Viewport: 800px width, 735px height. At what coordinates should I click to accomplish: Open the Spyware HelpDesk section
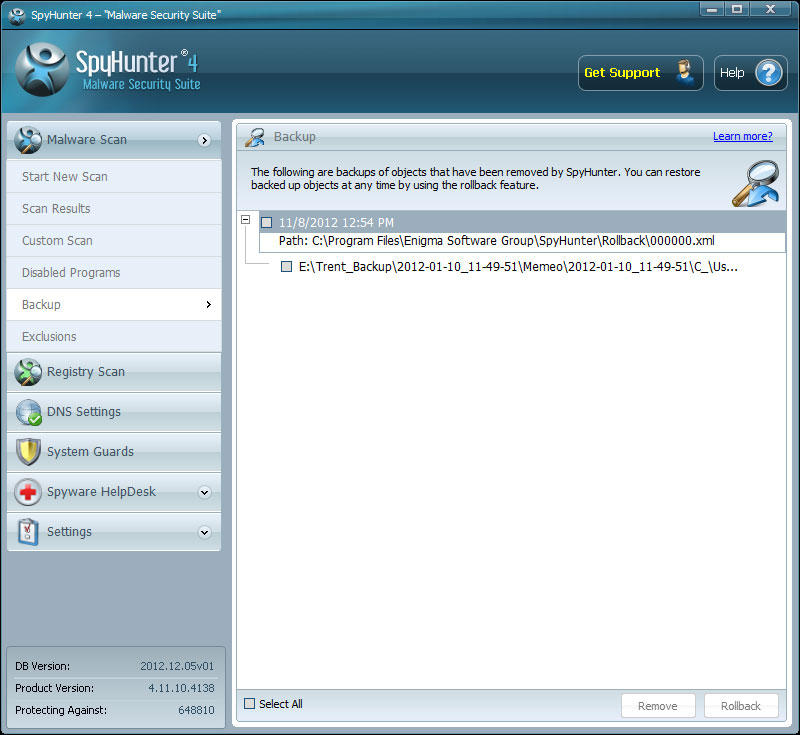(114, 492)
